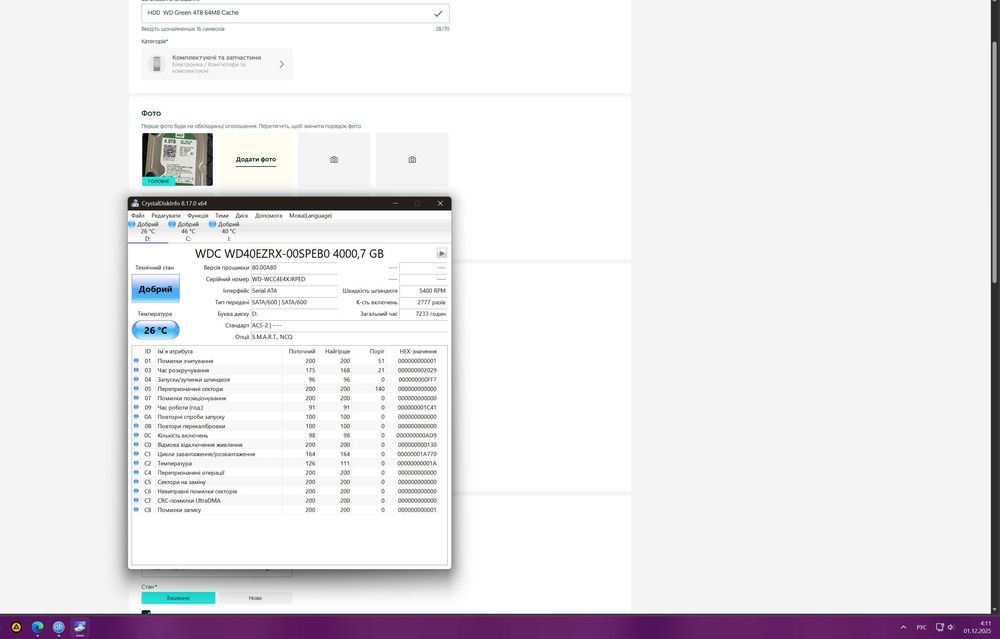Click status dot for 0C Кількість включень

point(136,436)
